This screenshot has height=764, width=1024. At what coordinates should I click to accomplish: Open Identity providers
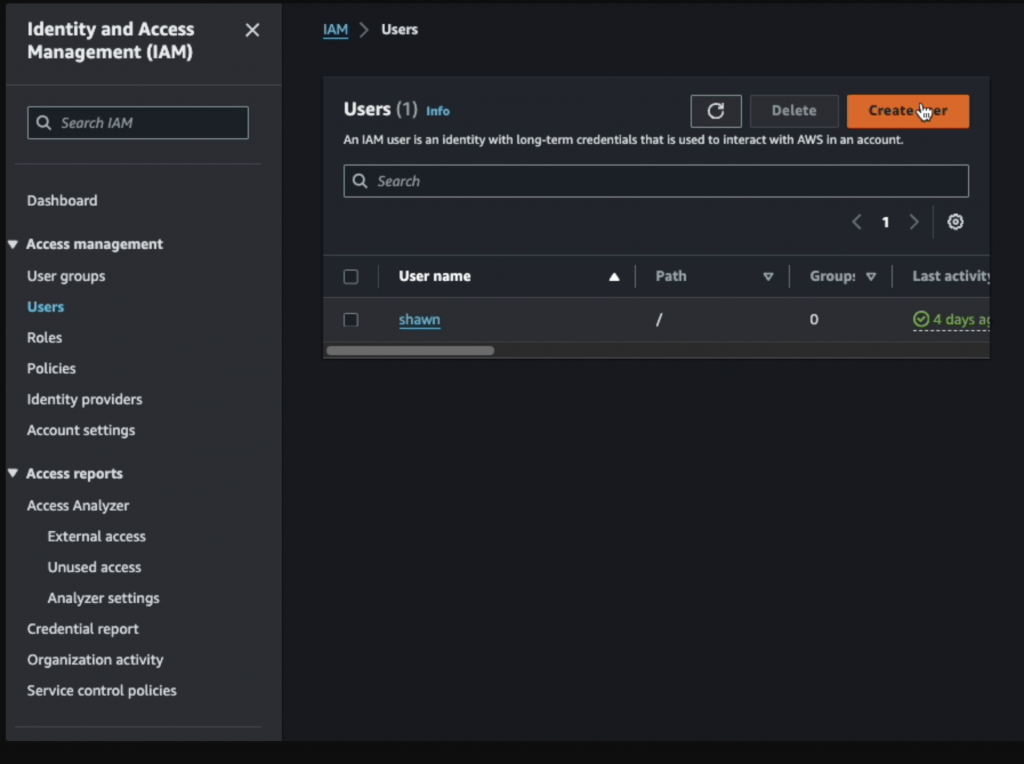[x=84, y=399]
